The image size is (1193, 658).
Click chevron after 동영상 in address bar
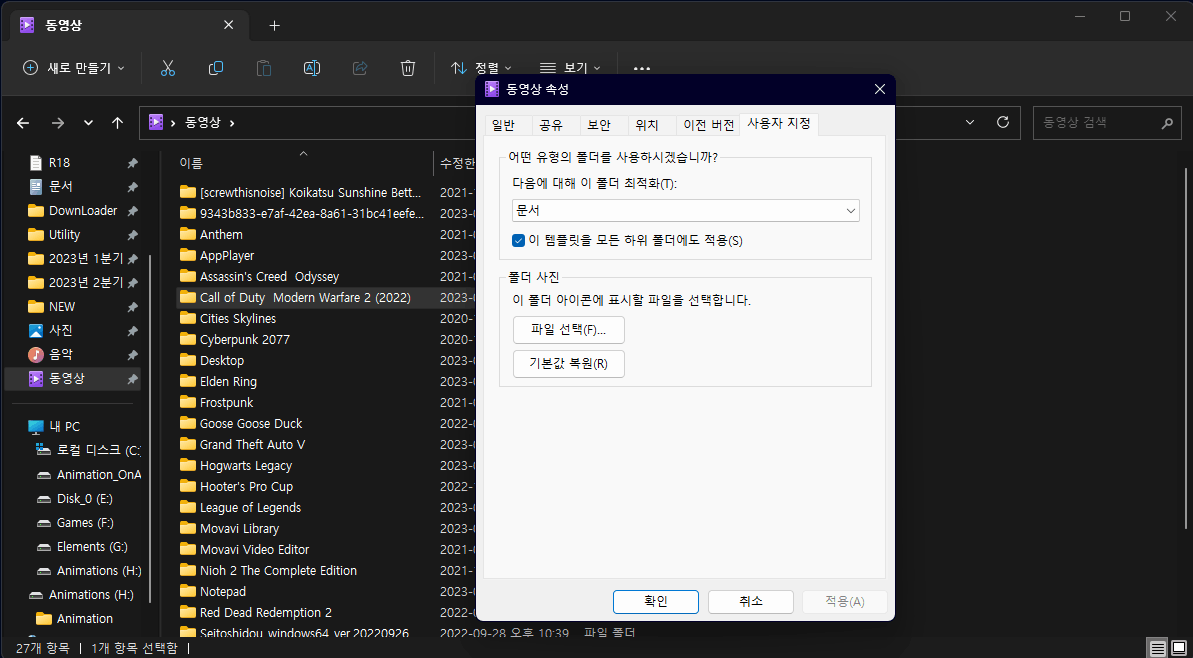point(232,122)
